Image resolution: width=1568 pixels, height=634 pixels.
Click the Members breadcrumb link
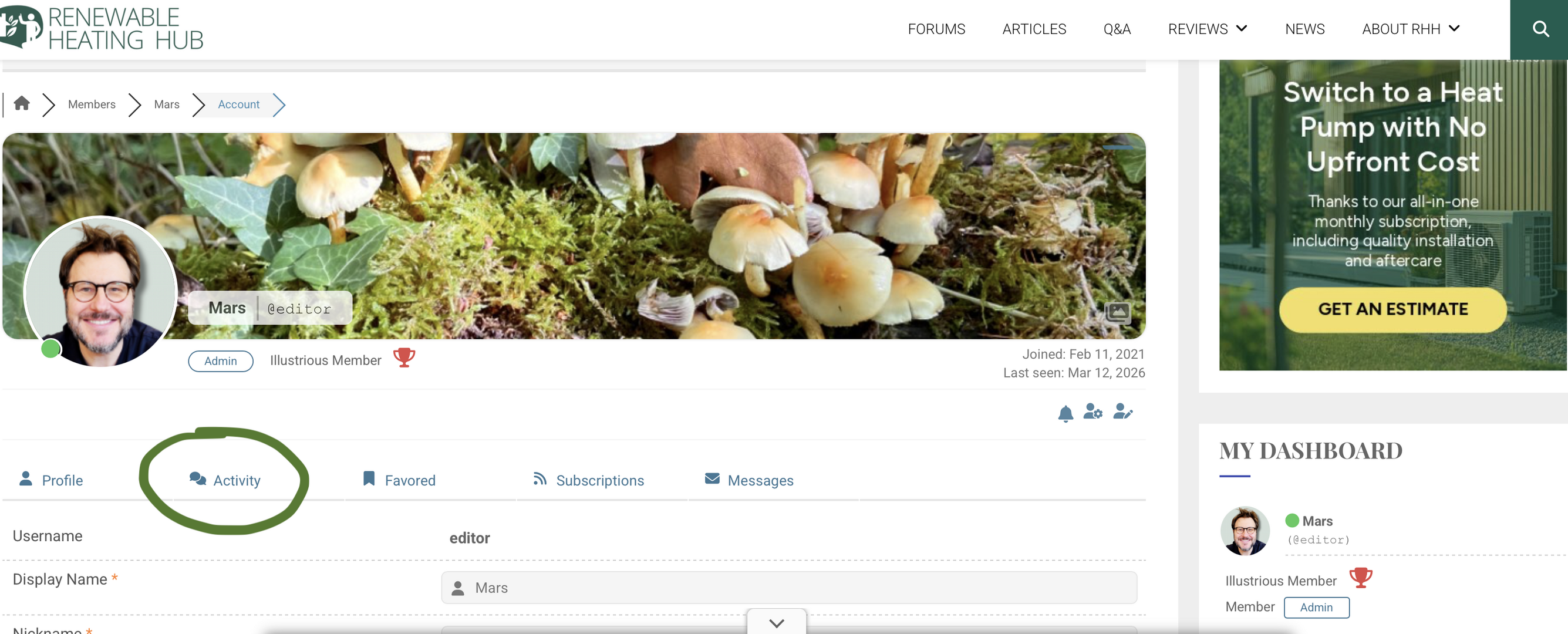click(92, 104)
